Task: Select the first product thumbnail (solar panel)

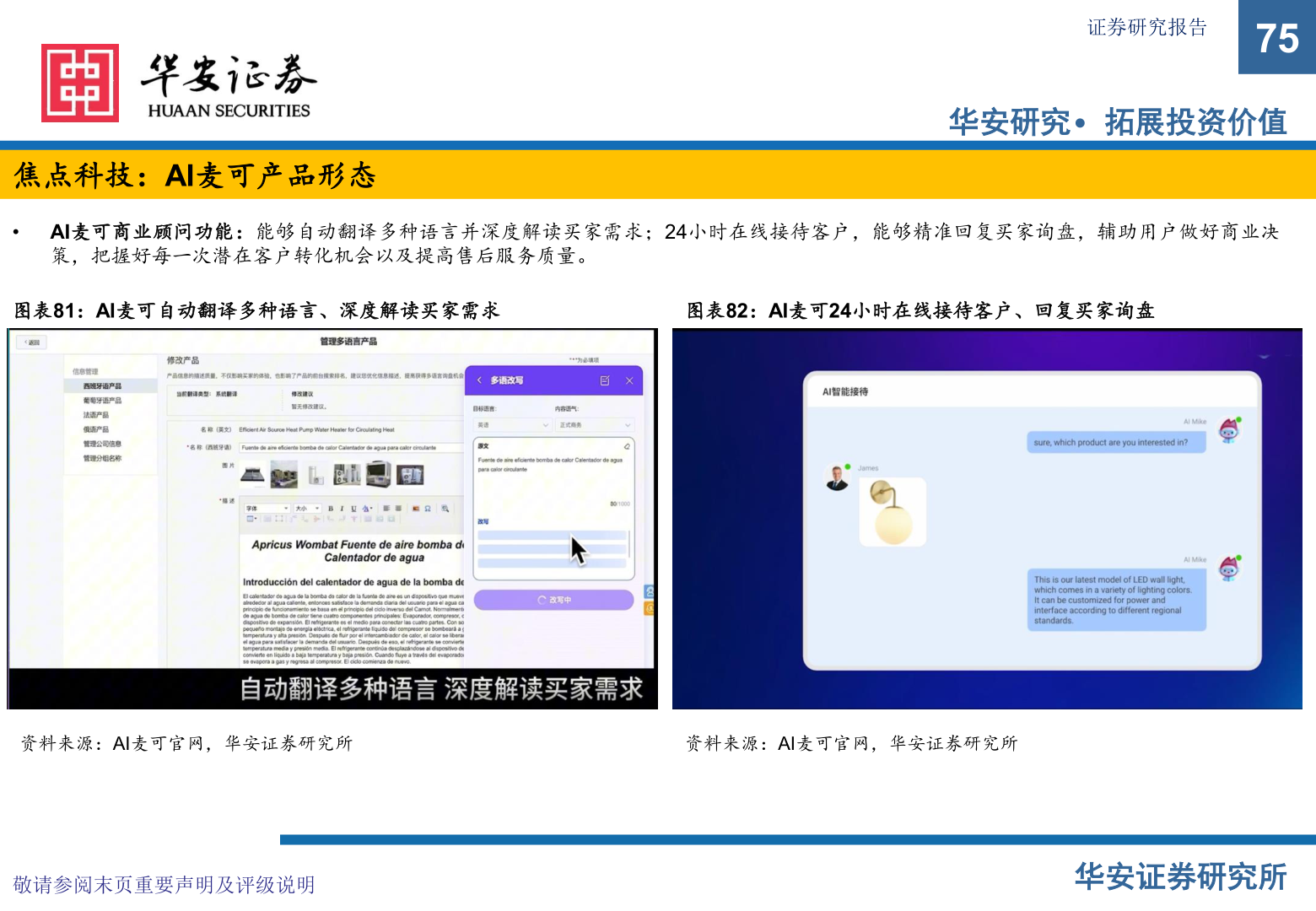Action: pos(252,476)
